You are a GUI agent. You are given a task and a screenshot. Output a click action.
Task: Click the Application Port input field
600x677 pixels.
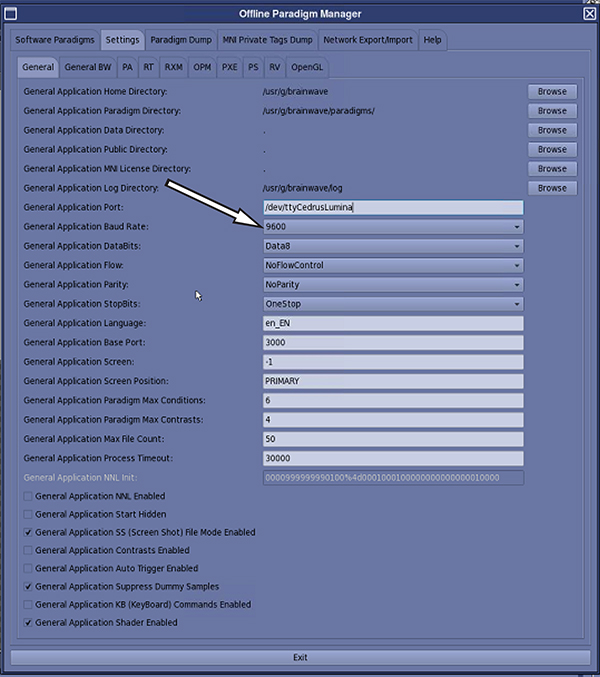point(392,207)
